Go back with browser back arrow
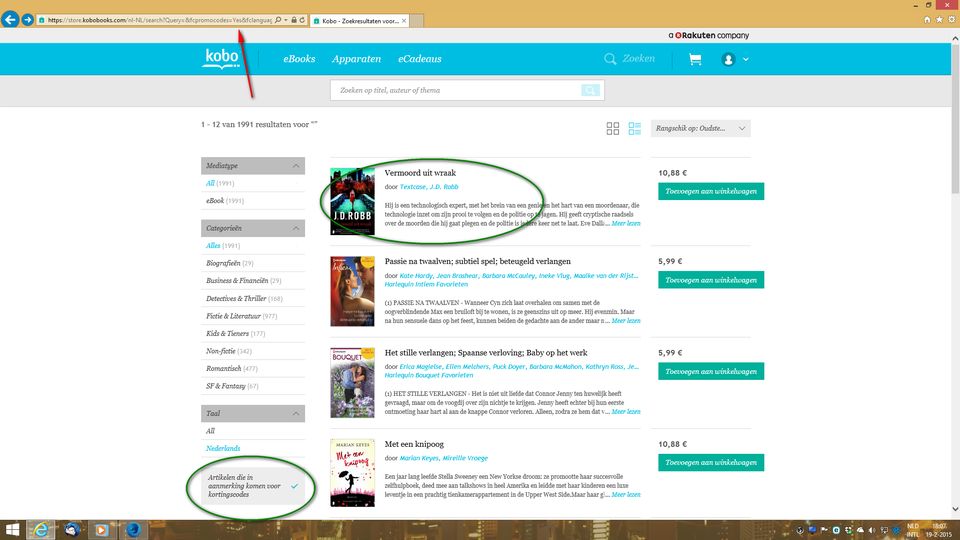The height and width of the screenshot is (540, 960). (x=10, y=20)
